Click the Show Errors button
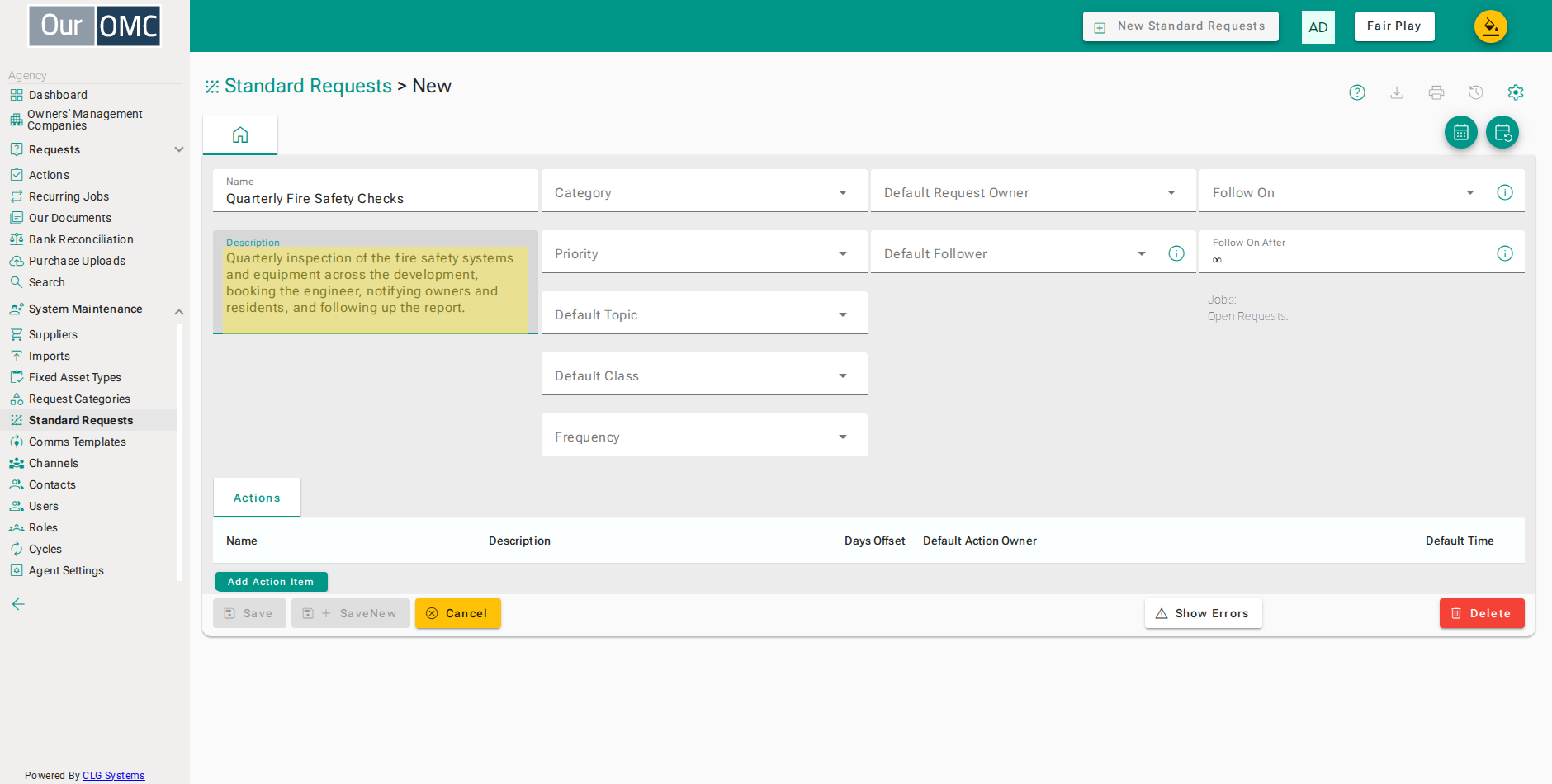 tap(1204, 613)
